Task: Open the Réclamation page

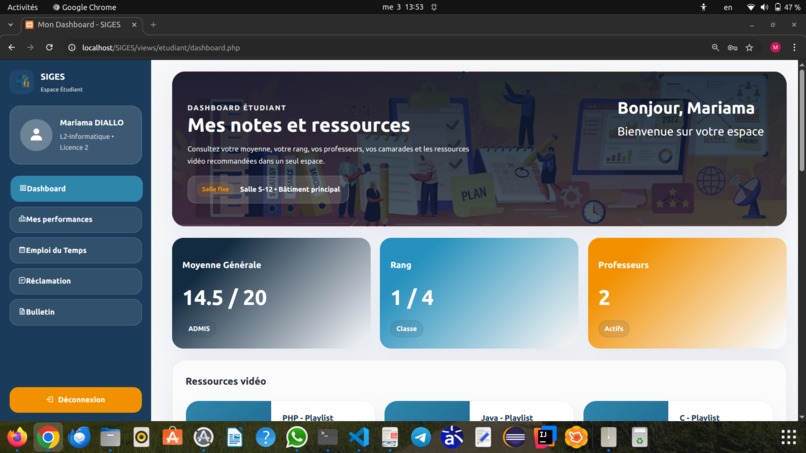Action: (x=76, y=281)
